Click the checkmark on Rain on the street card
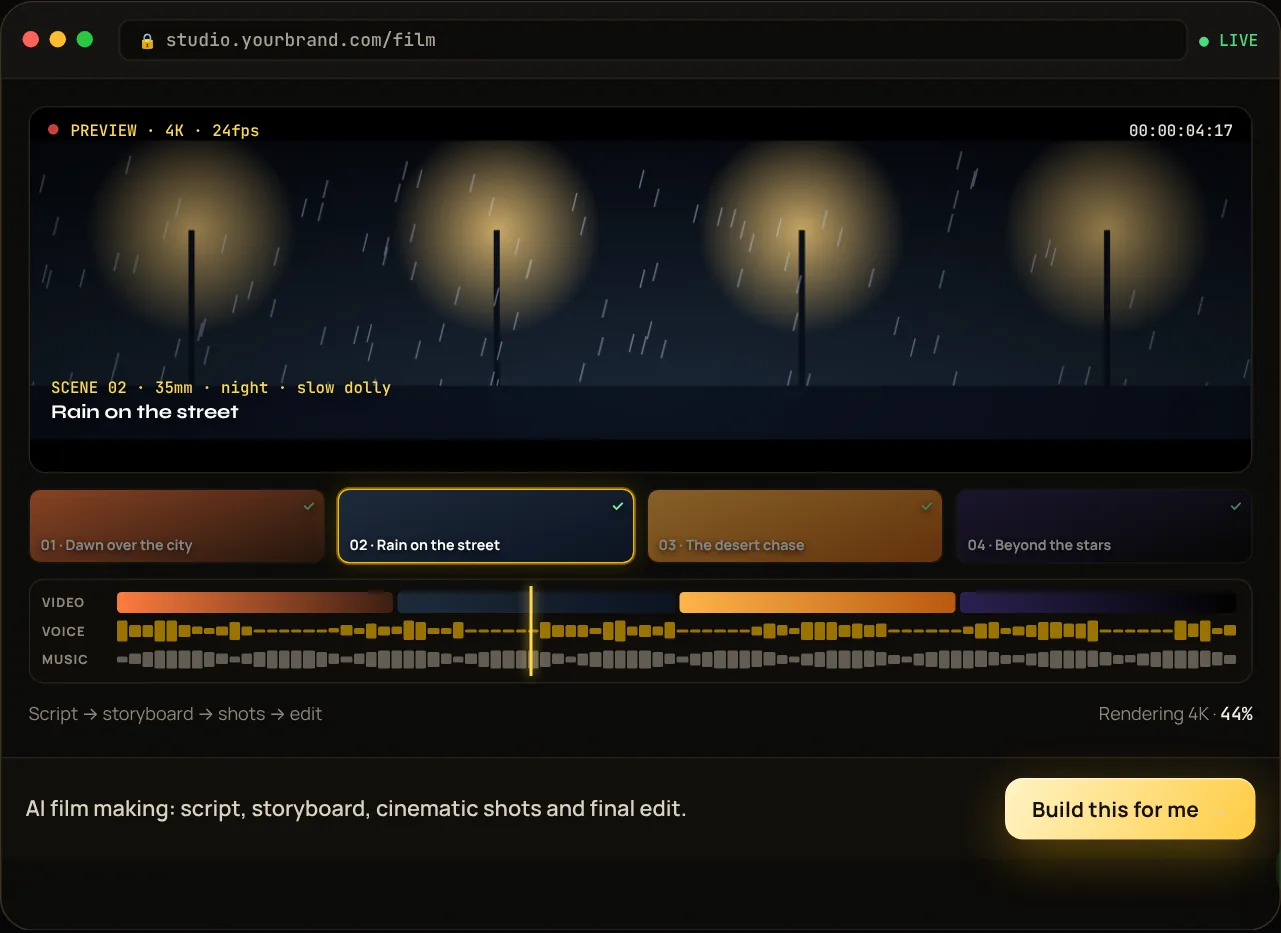Screen dimensions: 1281x933 point(618,507)
